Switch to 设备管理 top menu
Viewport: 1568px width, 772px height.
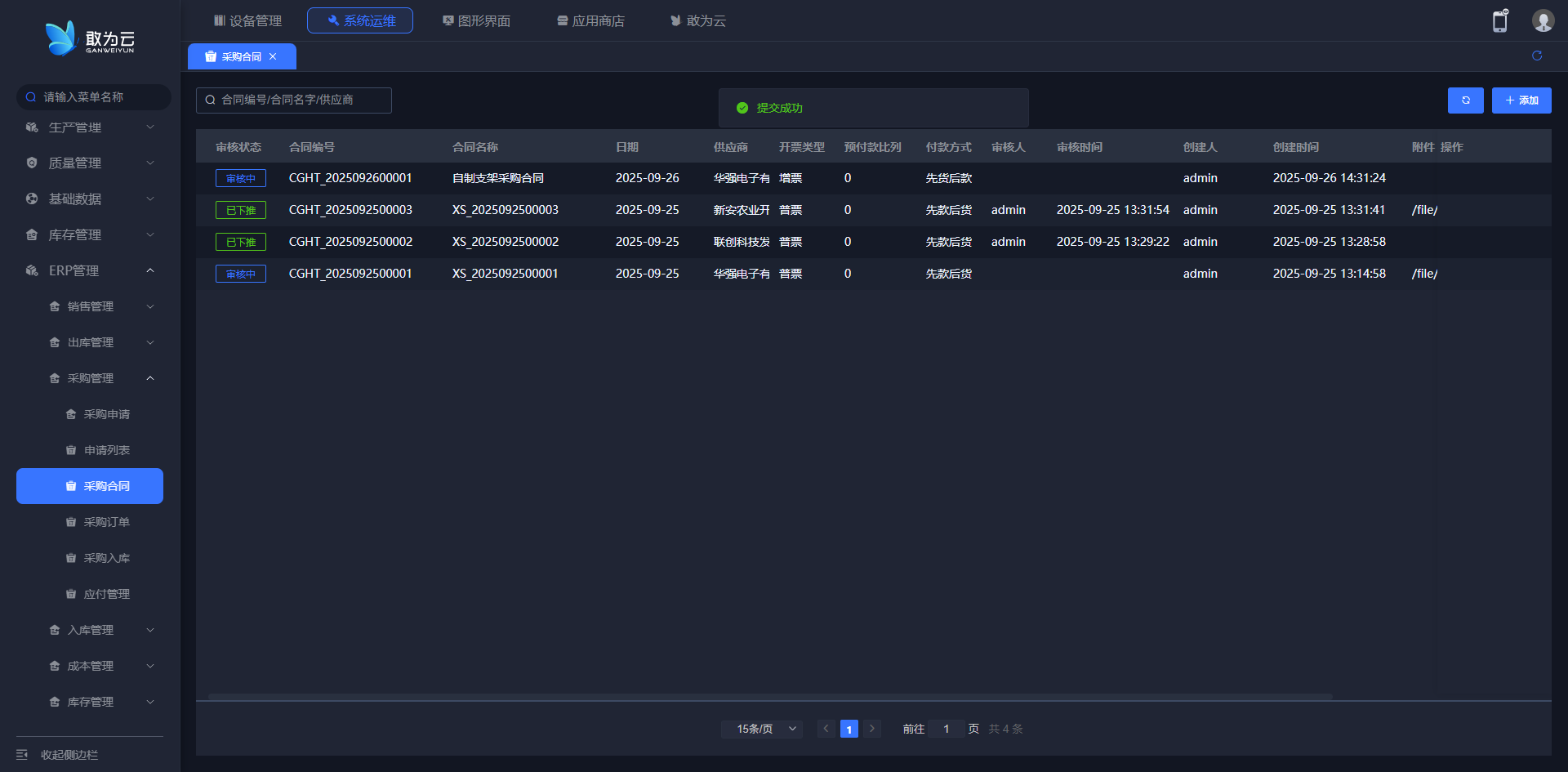[x=247, y=20]
